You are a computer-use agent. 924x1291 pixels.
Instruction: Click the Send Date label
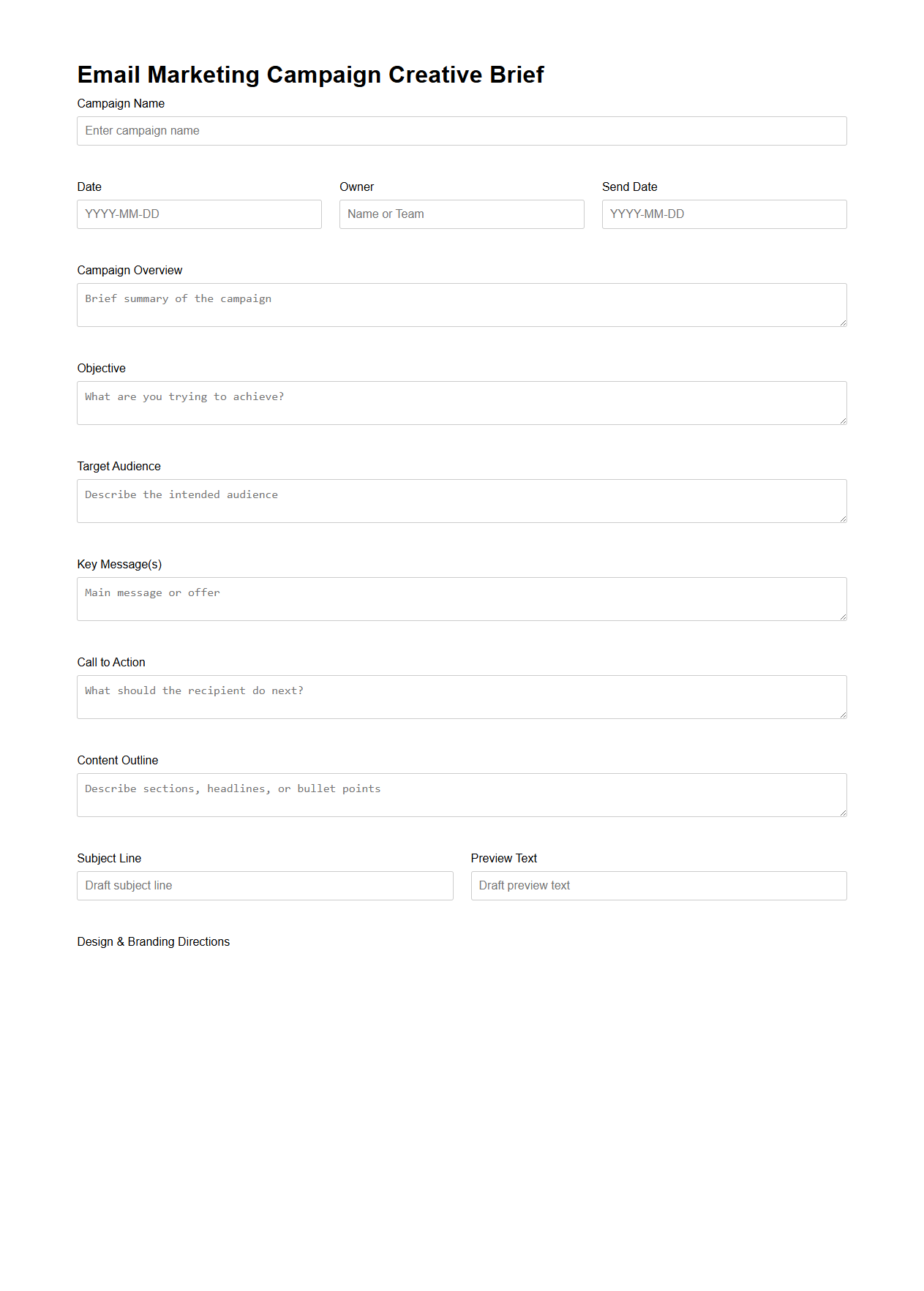point(629,187)
